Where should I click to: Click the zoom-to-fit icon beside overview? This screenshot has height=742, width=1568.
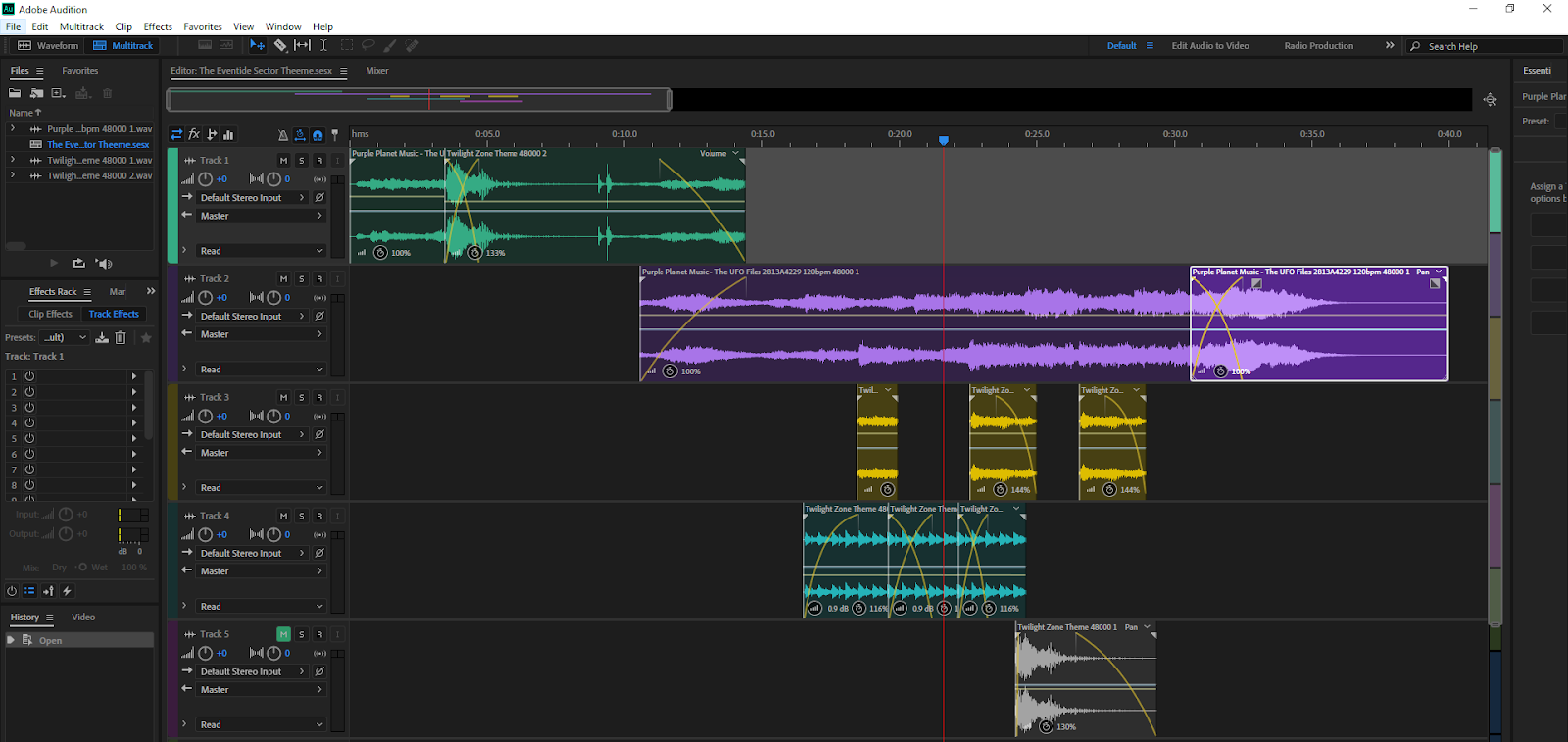point(1490,99)
